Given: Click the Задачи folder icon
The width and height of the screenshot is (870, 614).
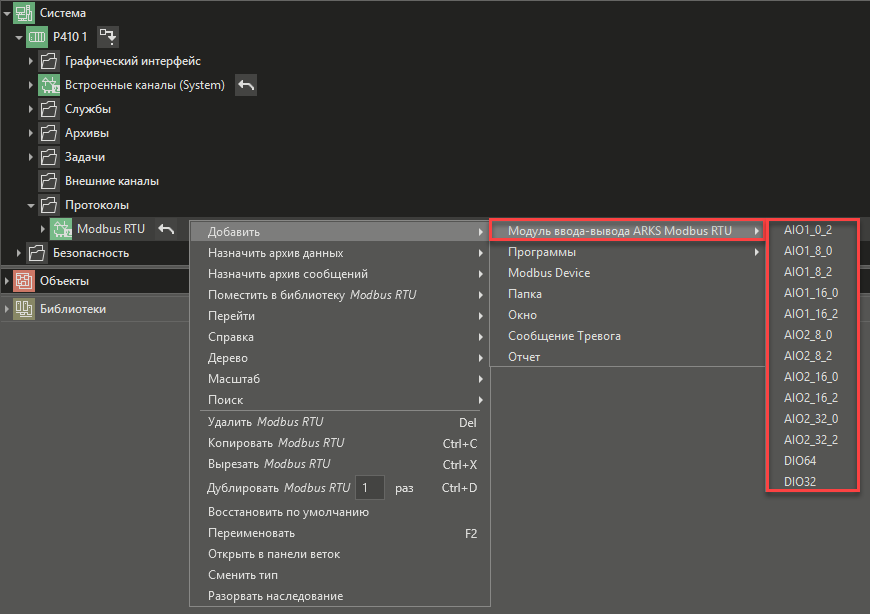Looking at the screenshot, I should point(49,157).
